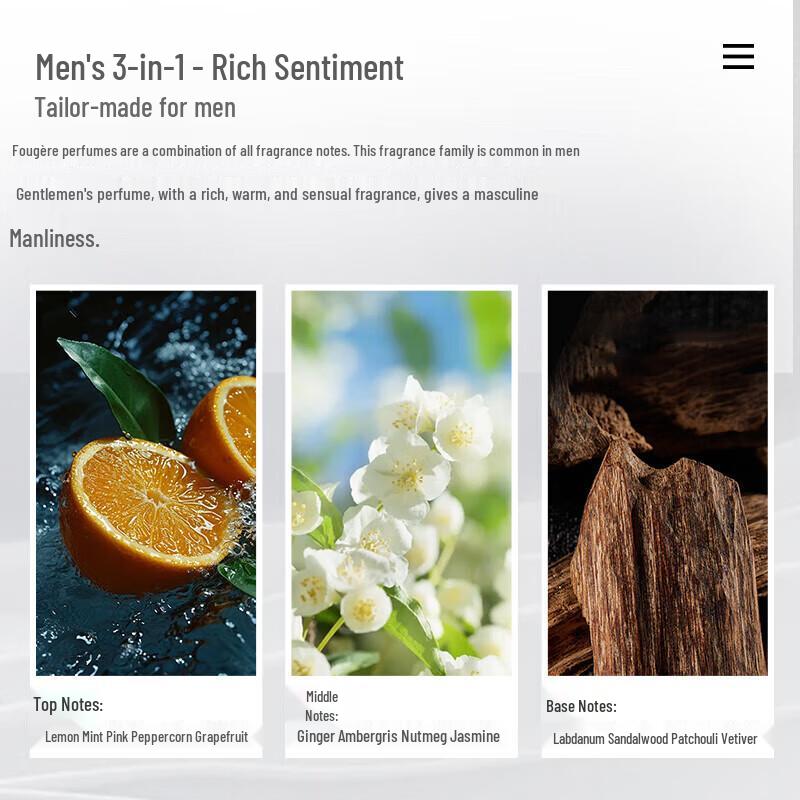
Task: Click the Fougère perfumes description line
Action: pos(296,151)
